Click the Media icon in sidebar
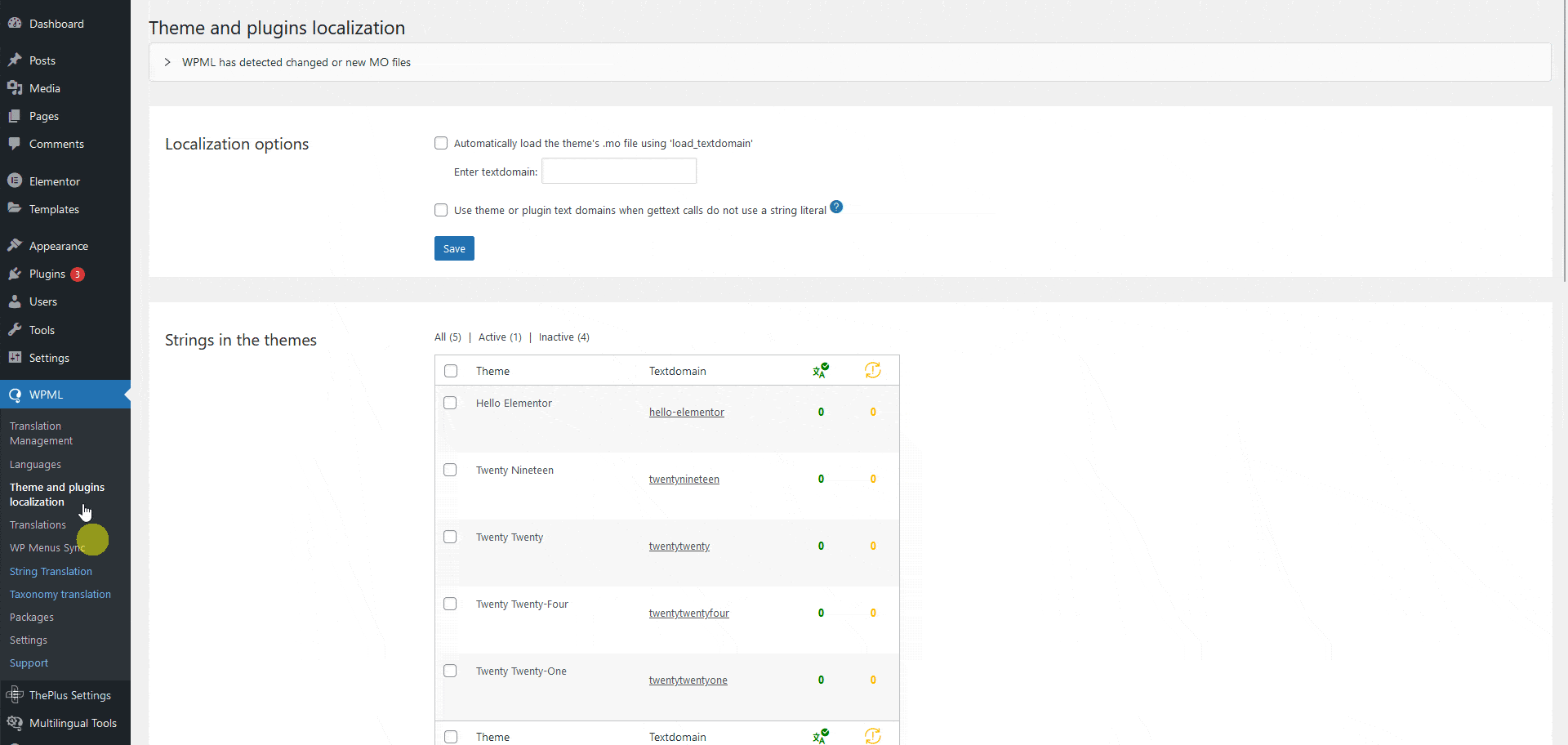Screen dimensions: 1568x745 click(x=15, y=88)
